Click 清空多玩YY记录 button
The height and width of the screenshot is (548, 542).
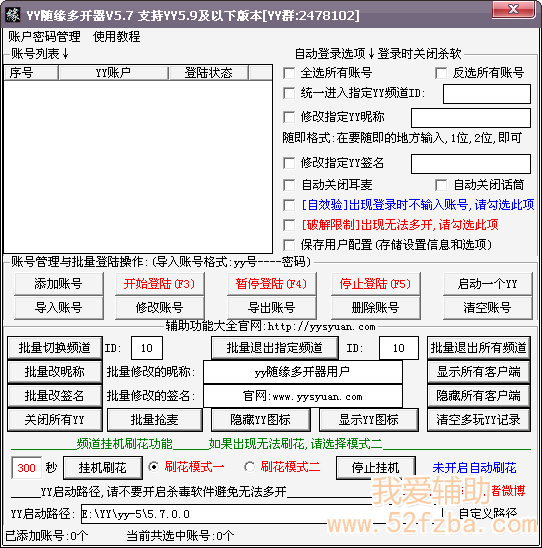click(x=479, y=420)
